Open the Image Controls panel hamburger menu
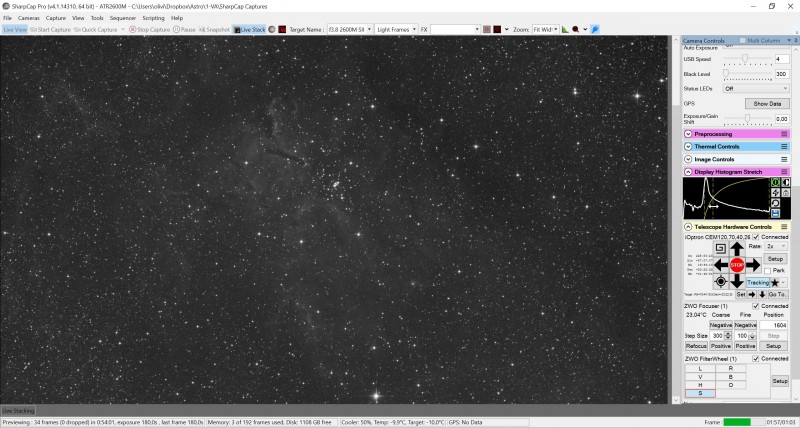Screen dimensions: 800x428 pos(784,159)
